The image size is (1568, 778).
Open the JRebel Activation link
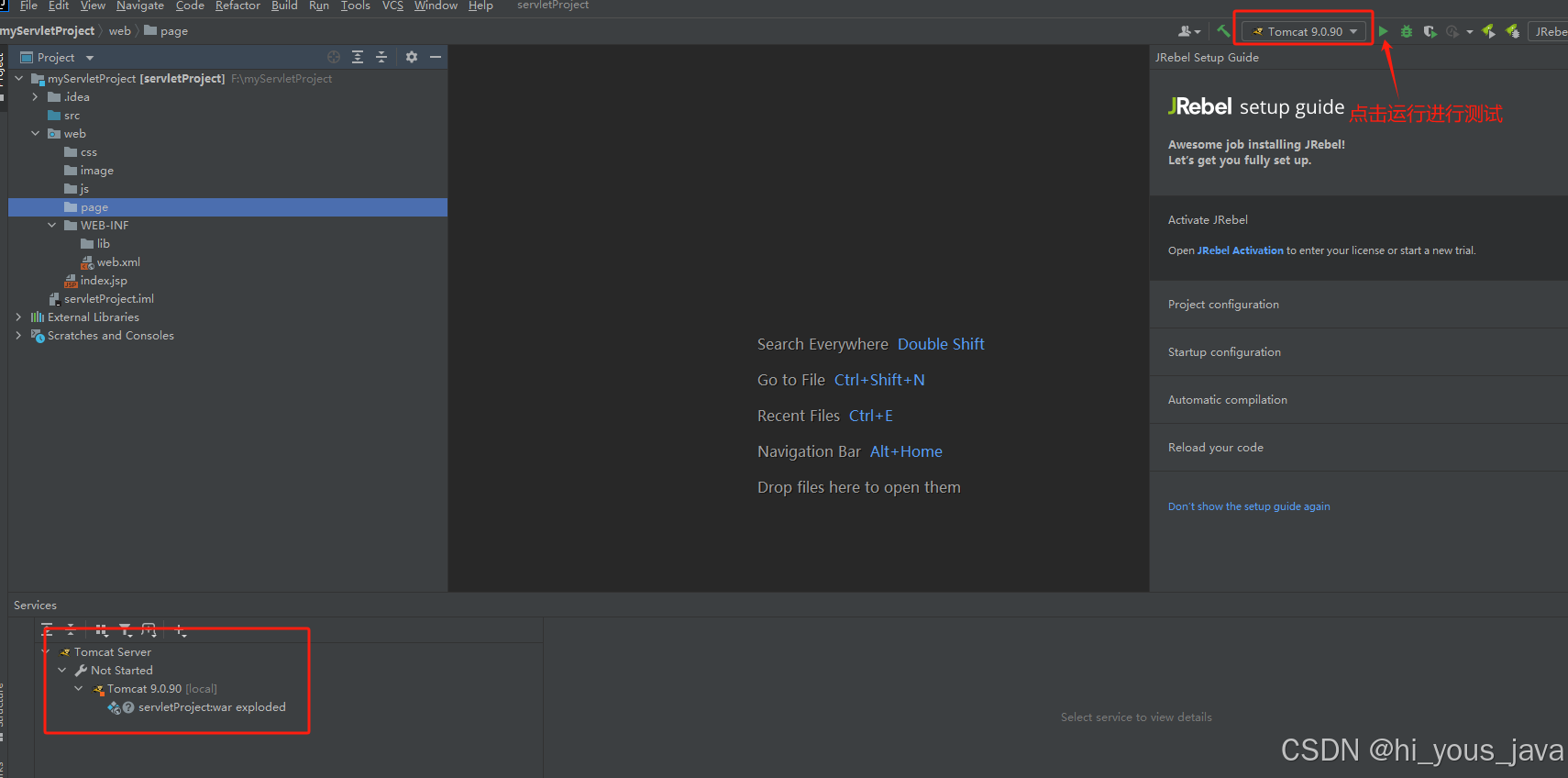point(1240,250)
